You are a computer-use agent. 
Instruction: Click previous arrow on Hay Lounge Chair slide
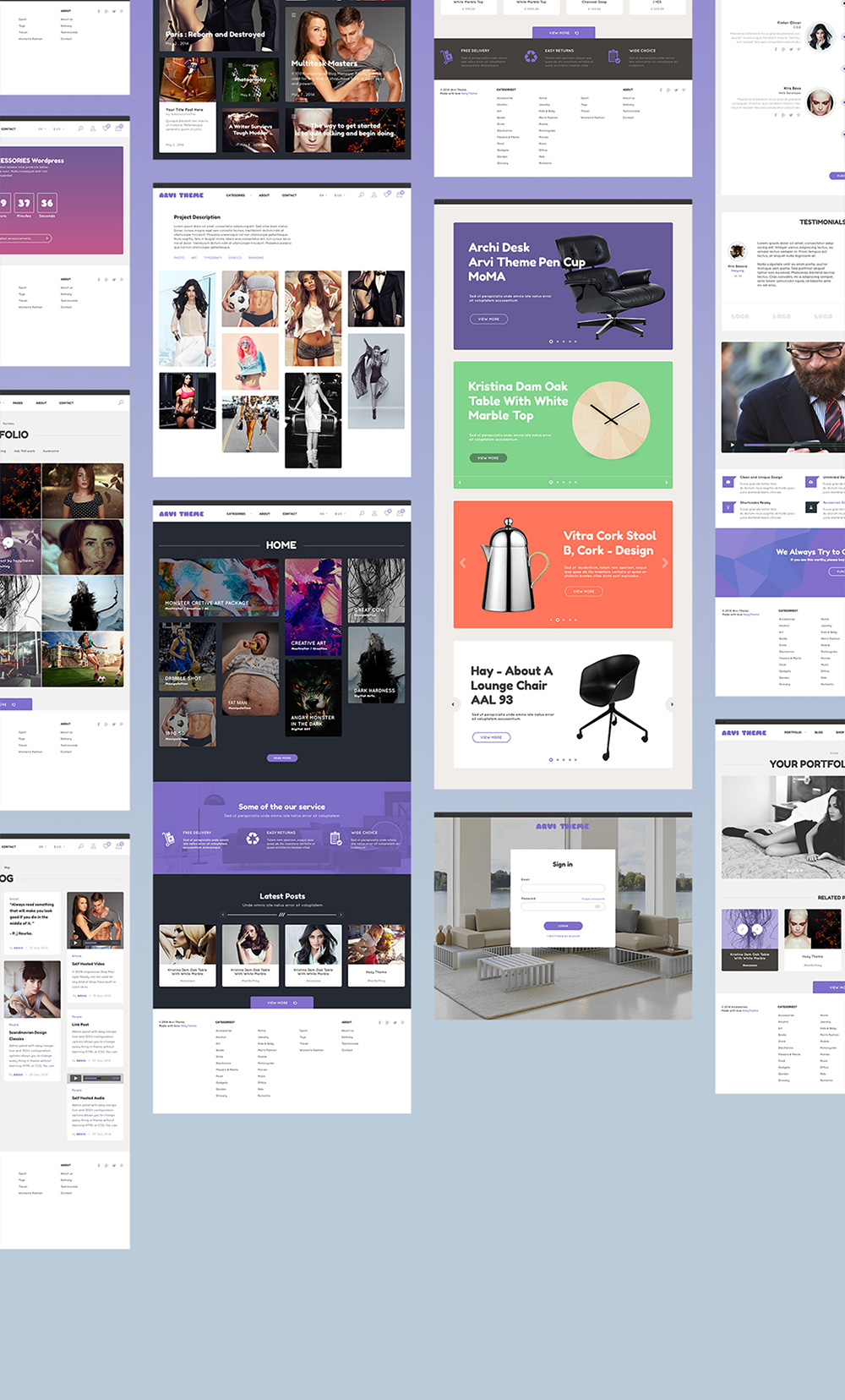454,703
